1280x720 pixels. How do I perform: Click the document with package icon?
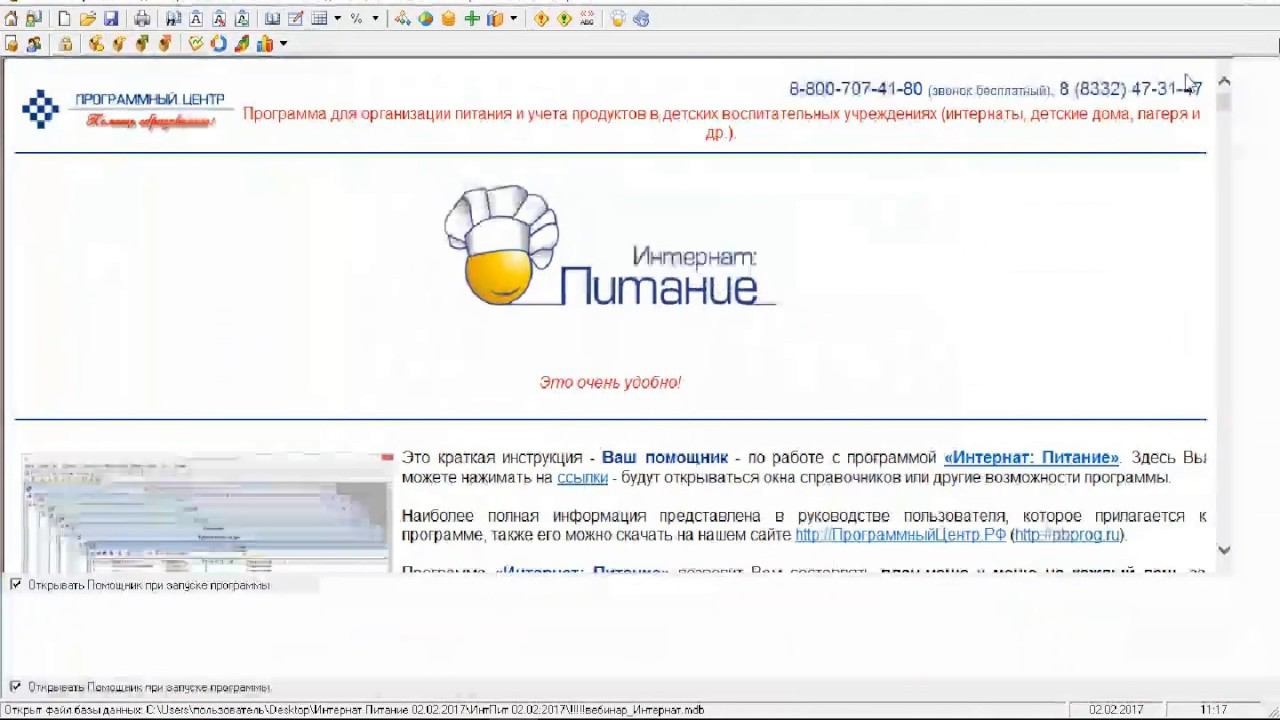point(11,44)
